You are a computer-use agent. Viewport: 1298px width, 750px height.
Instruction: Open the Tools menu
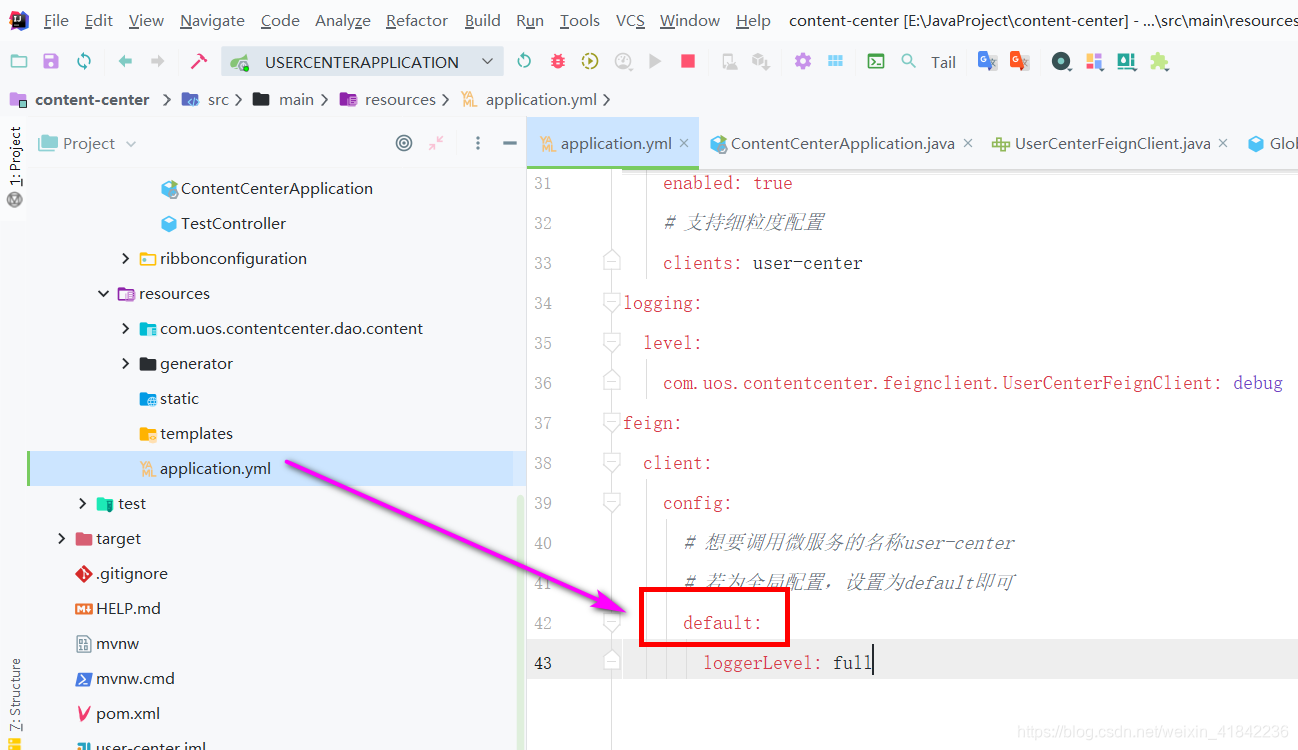[x=580, y=20]
